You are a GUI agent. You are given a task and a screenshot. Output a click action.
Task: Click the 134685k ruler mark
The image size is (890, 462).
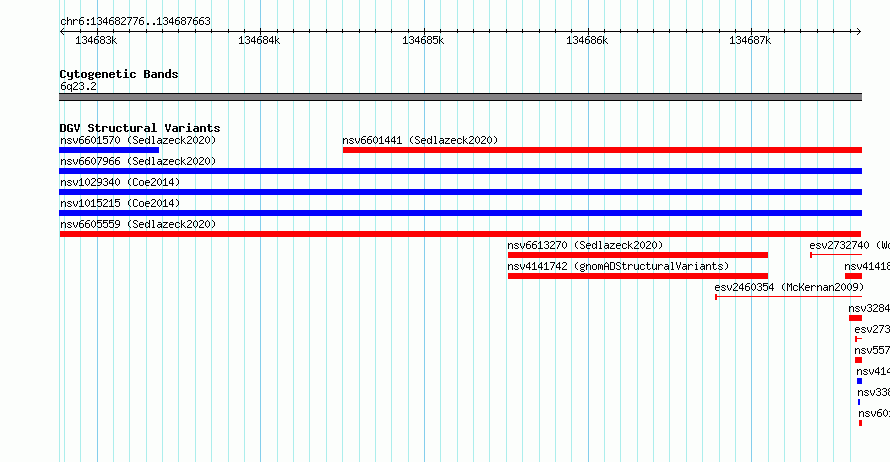pyautogui.click(x=423, y=40)
